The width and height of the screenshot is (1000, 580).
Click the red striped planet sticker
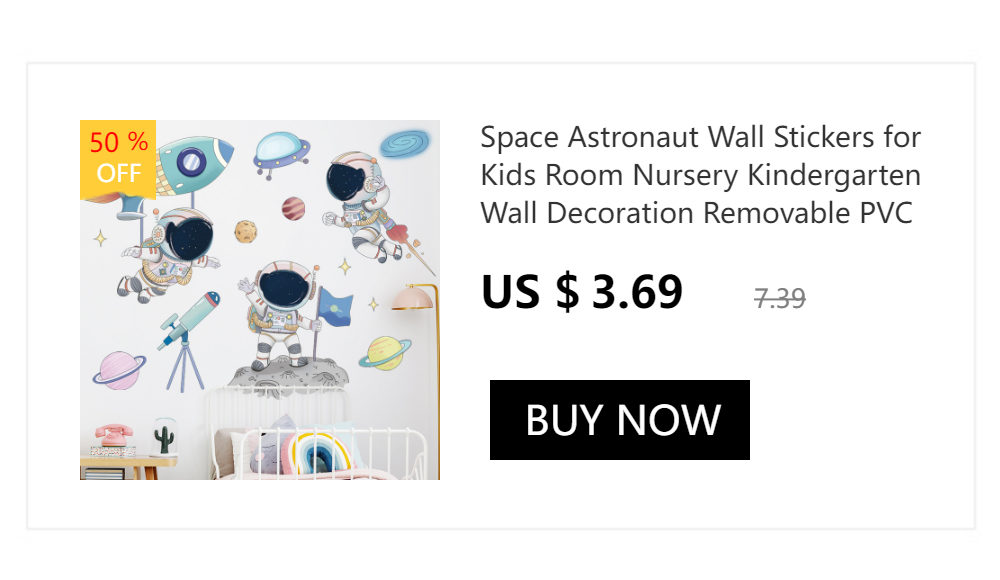coord(293,209)
